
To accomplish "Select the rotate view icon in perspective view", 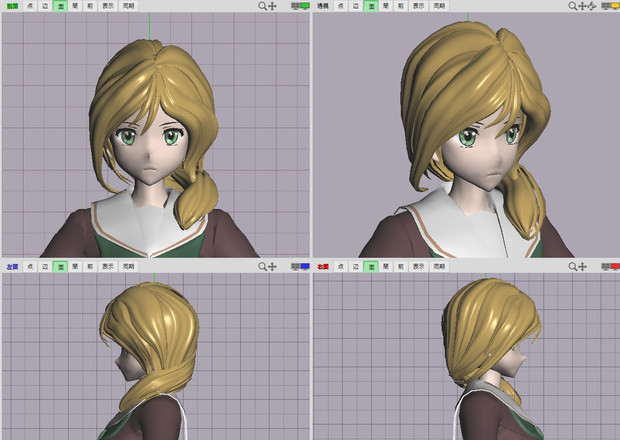I will [x=592, y=6].
